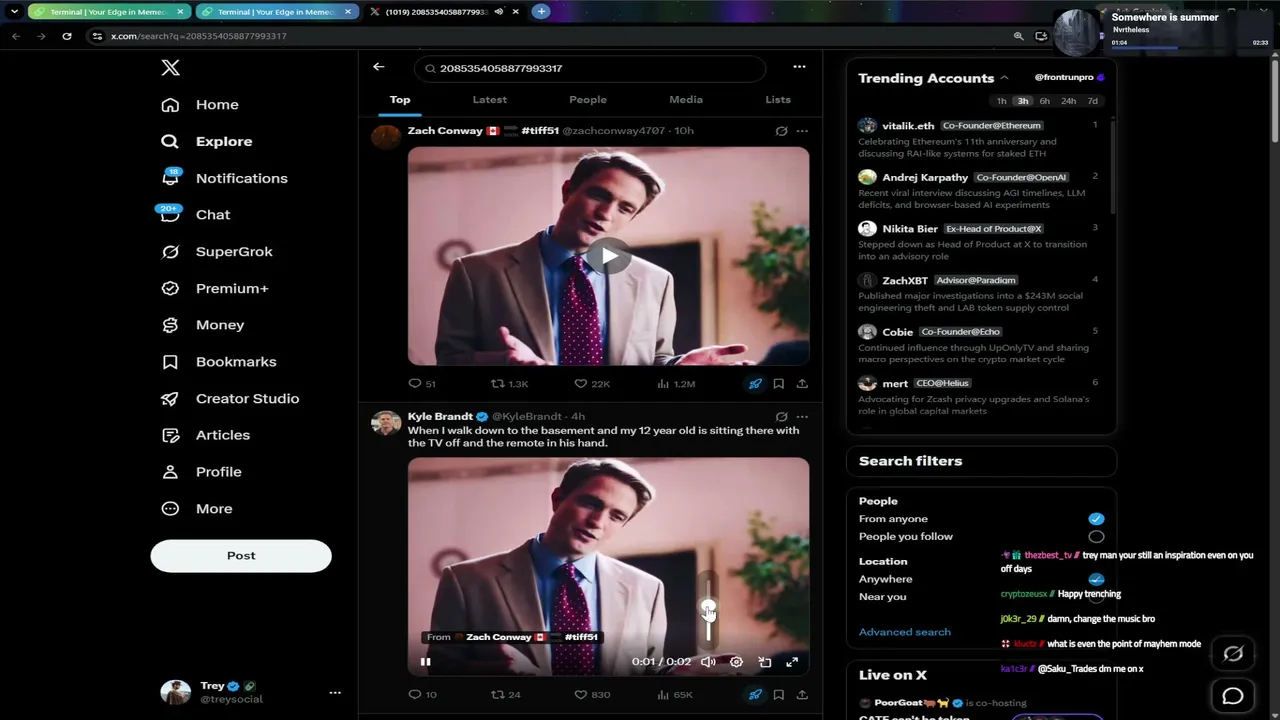
Task: Select People you follow radio option
Action: tap(1096, 537)
